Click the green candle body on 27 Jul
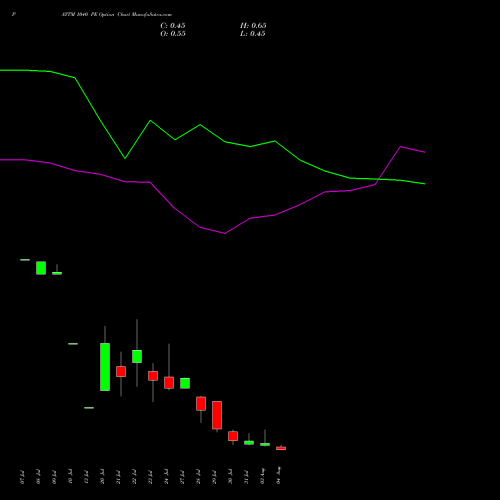This screenshot has width=500, height=500. coord(185,383)
